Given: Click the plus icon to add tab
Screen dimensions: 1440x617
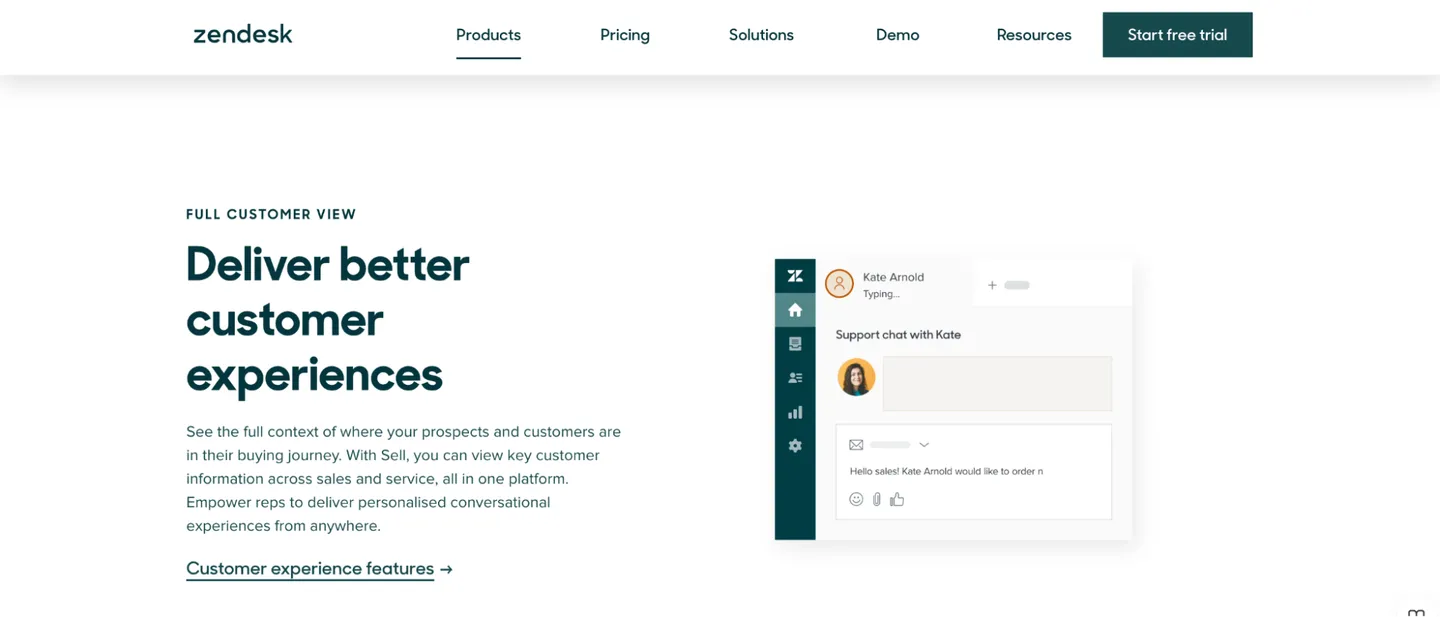Looking at the screenshot, I should (x=992, y=285).
